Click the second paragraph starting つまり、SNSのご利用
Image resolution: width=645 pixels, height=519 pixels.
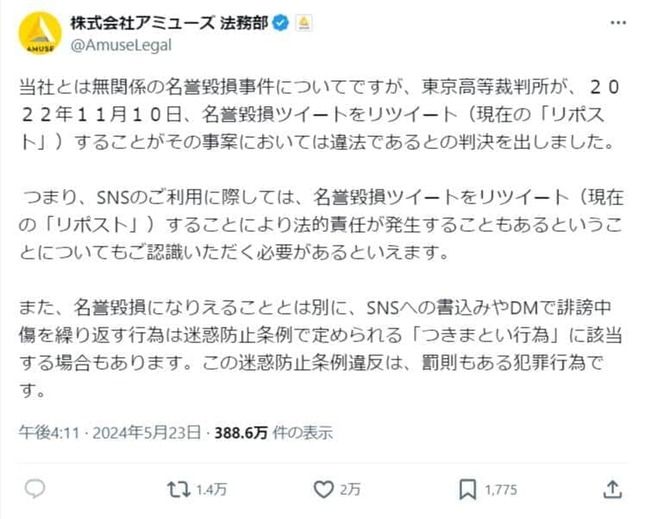320,224
